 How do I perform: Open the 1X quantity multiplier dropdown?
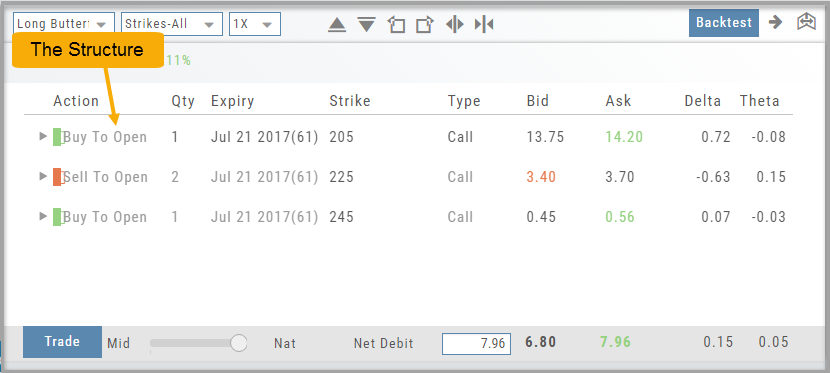point(255,24)
